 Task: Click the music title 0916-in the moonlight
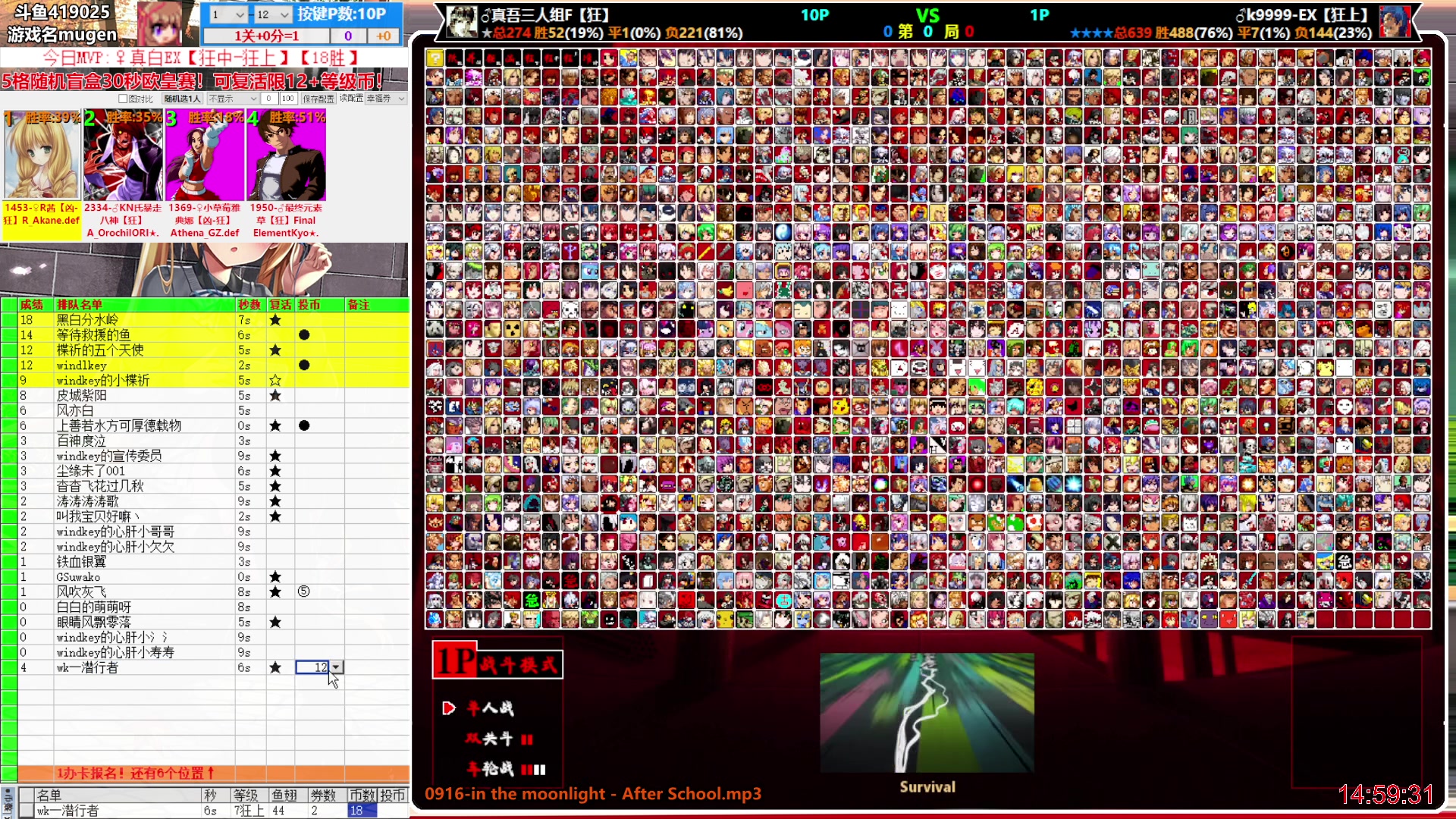coord(592,794)
